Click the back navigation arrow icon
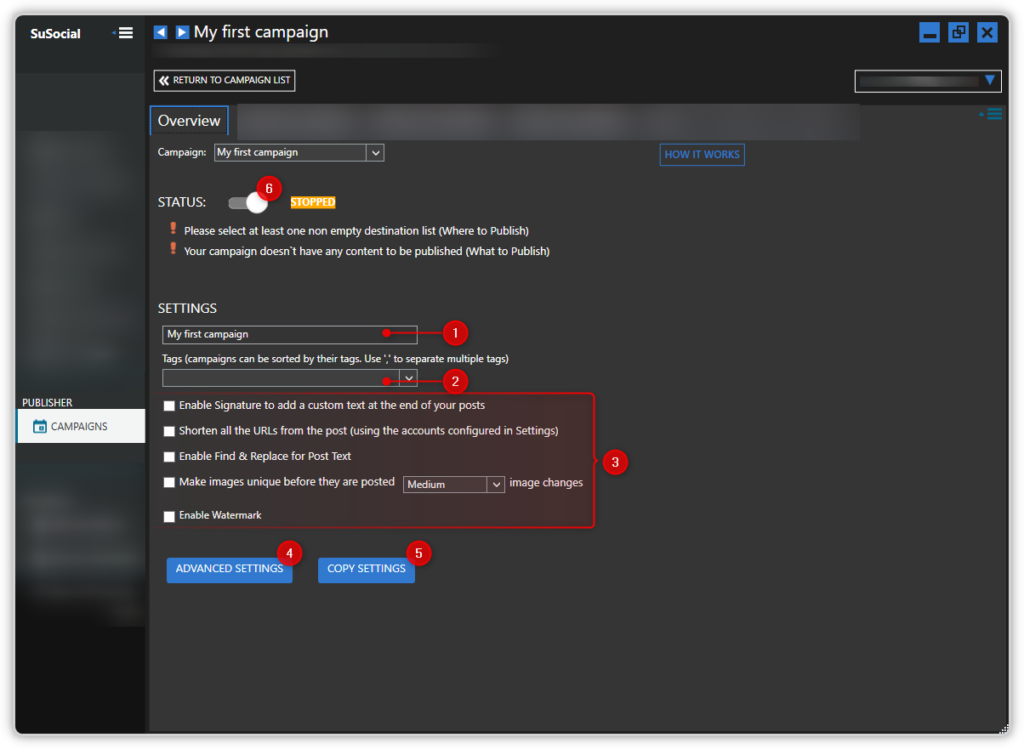 pyautogui.click(x=161, y=31)
